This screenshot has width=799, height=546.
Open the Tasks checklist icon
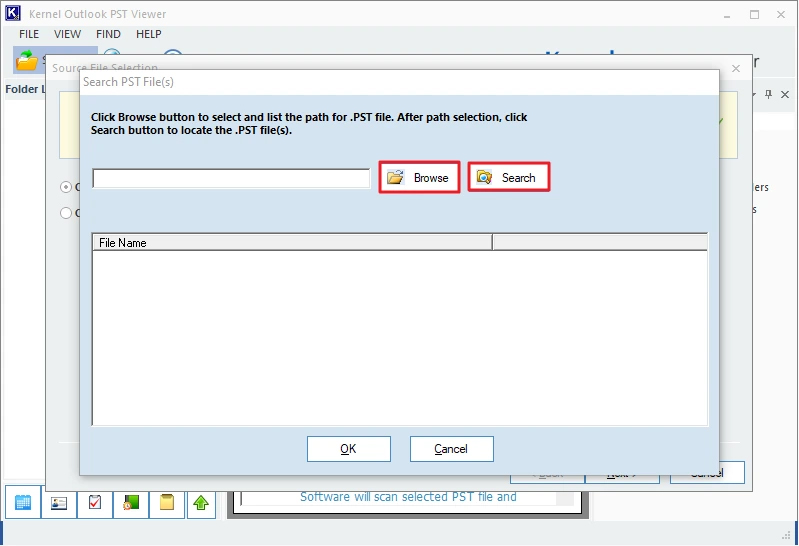(95, 503)
